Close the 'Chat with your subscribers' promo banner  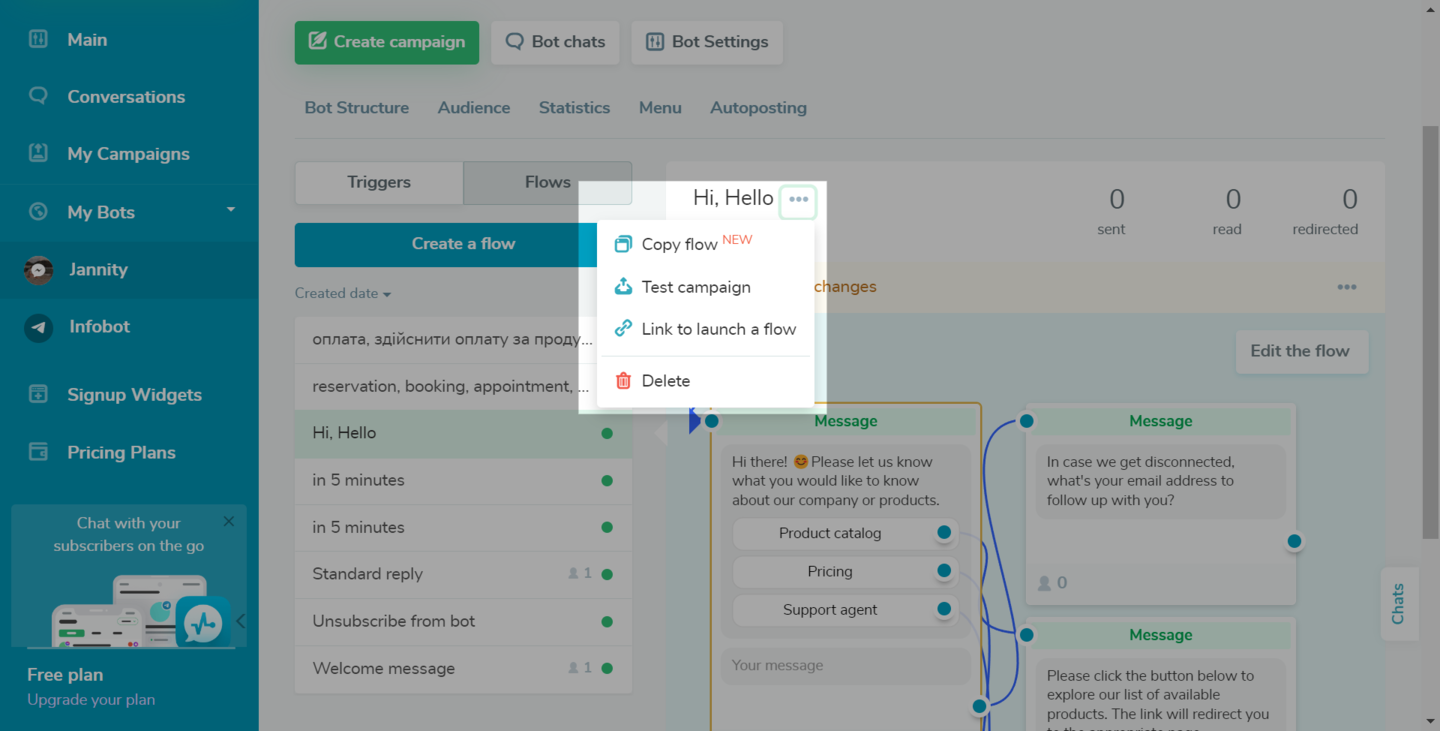(x=229, y=522)
